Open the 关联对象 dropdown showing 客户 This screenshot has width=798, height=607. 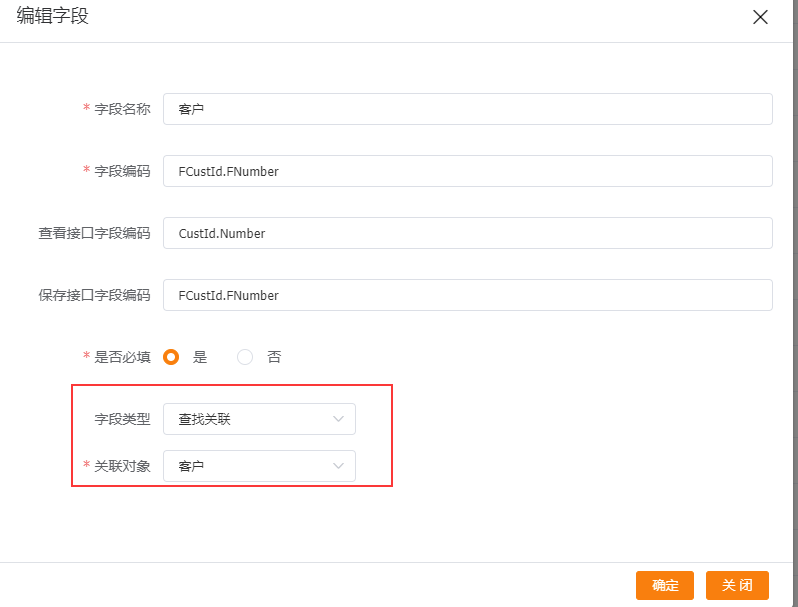(259, 466)
